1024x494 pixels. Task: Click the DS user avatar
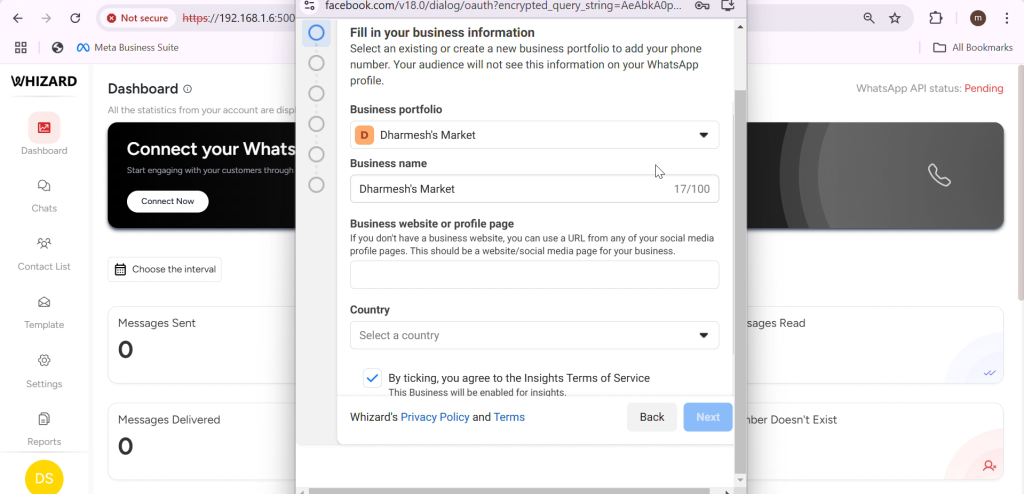pos(44,478)
